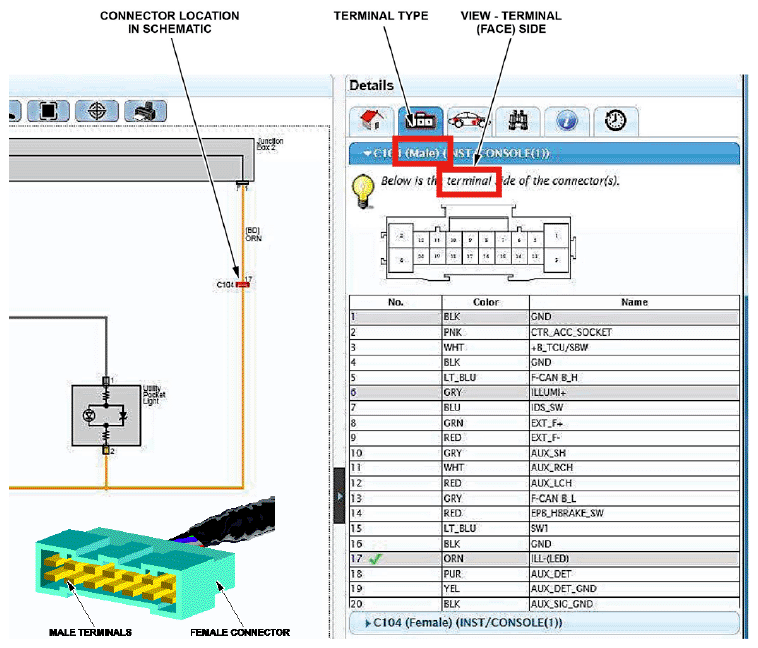Select the SW1 row
Viewport: 758px width, 648px height.
544,529
